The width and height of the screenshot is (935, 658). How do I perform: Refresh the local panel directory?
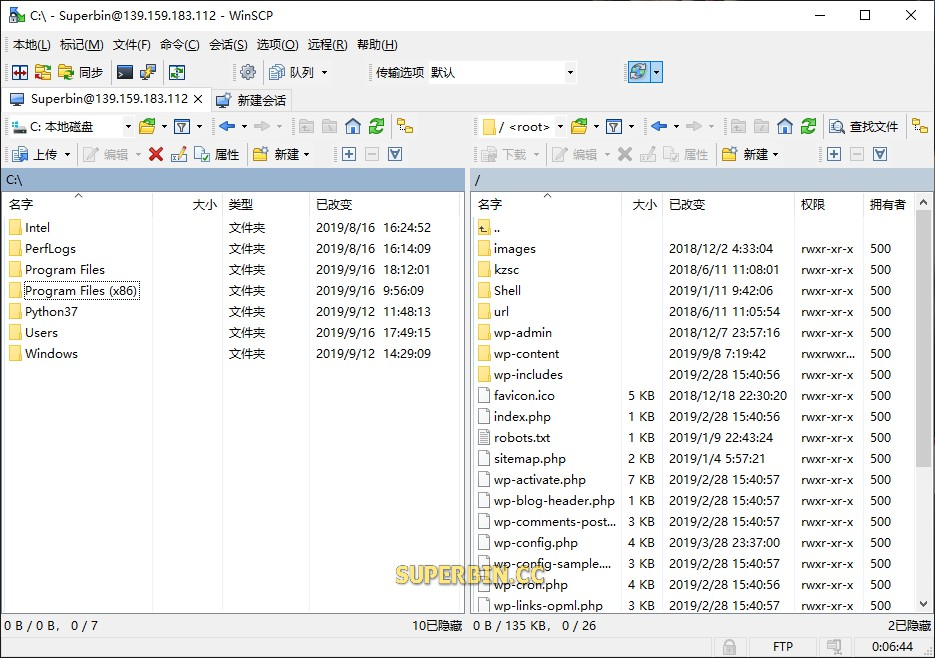(376, 126)
